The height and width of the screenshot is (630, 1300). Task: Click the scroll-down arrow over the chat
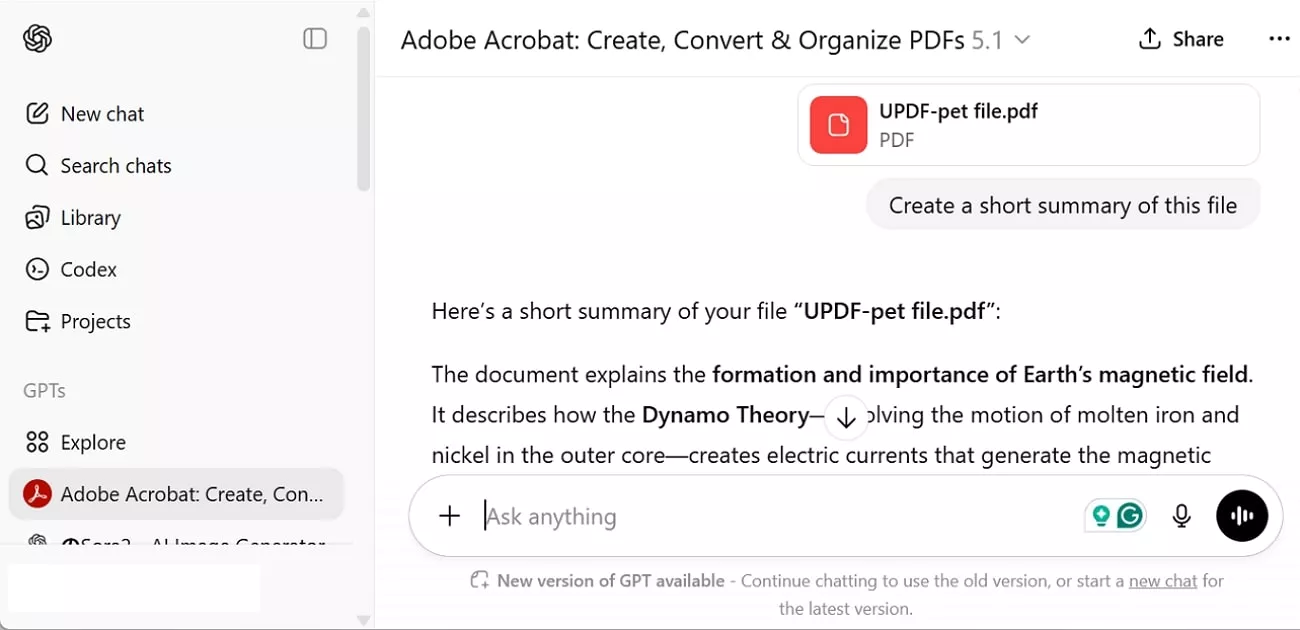(x=846, y=417)
